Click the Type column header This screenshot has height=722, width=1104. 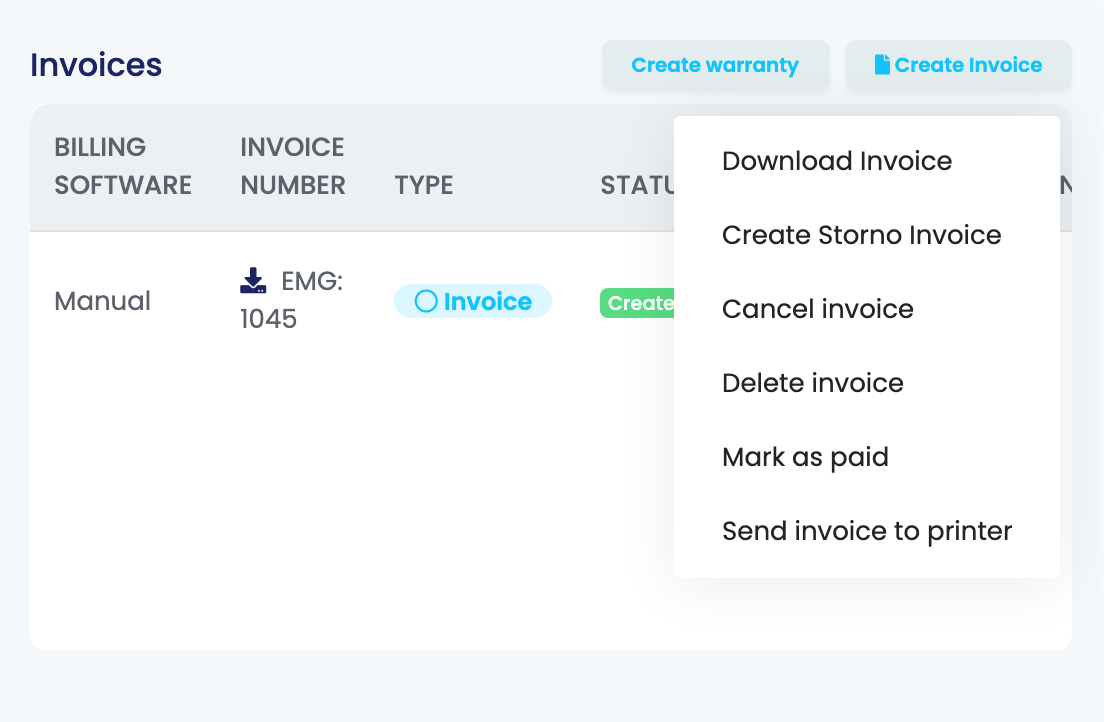424,185
